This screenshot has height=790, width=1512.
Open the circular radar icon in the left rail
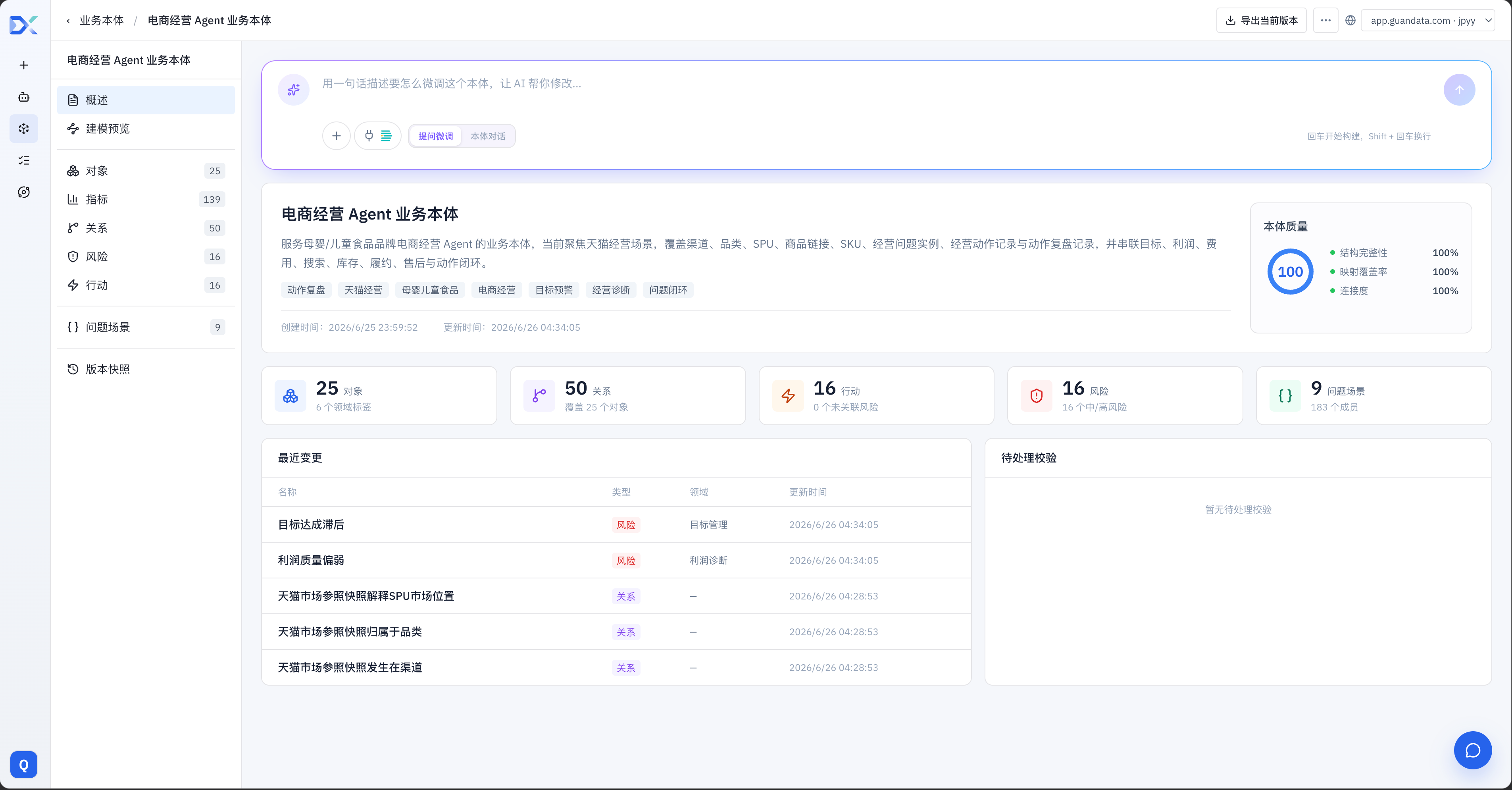pyautogui.click(x=23, y=192)
